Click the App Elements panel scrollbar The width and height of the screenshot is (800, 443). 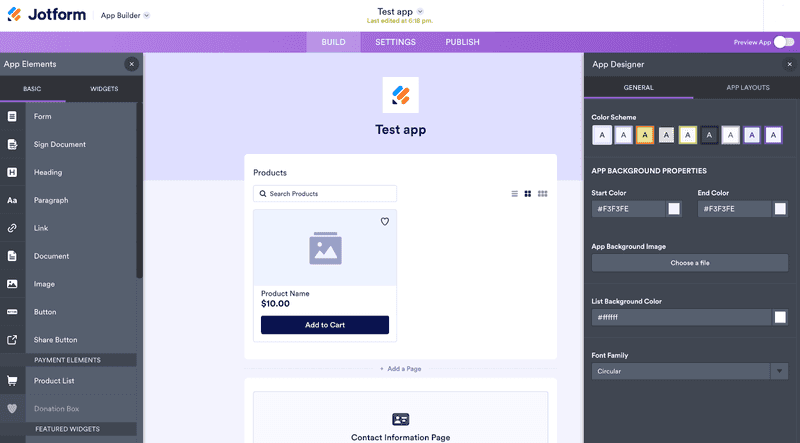[x=139, y=190]
